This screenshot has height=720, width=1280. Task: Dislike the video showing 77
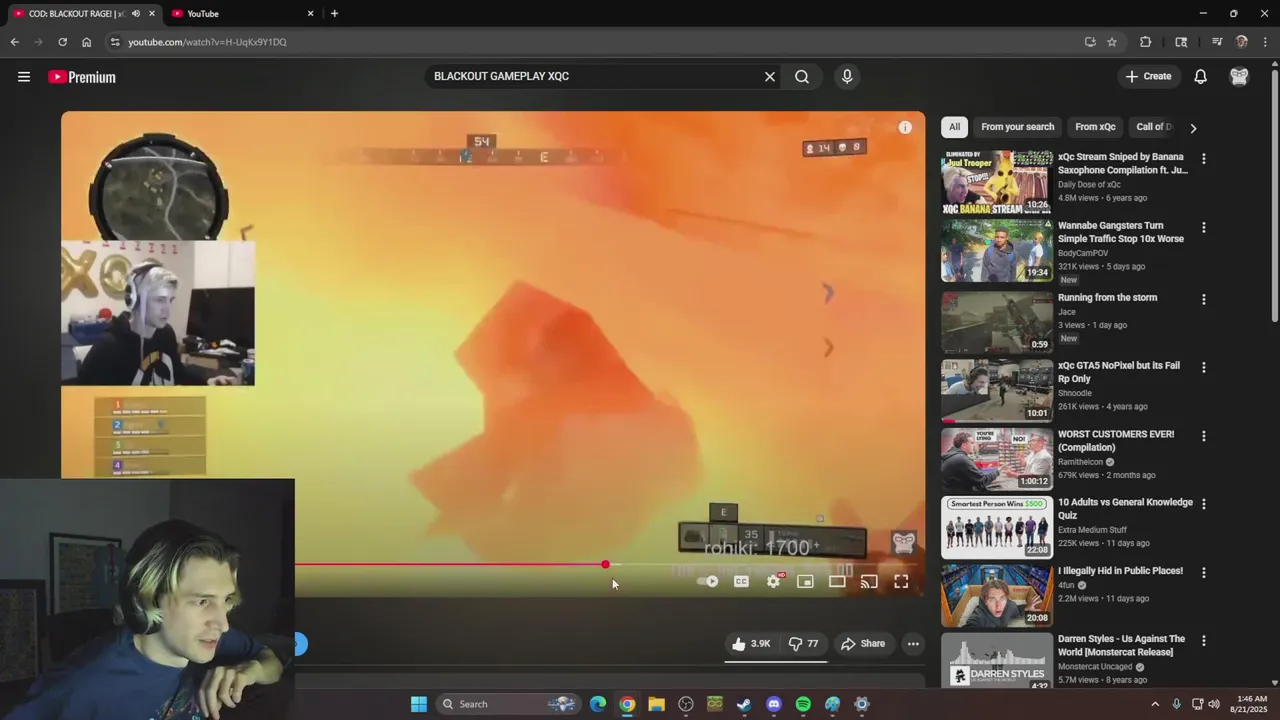pyautogui.click(x=803, y=644)
